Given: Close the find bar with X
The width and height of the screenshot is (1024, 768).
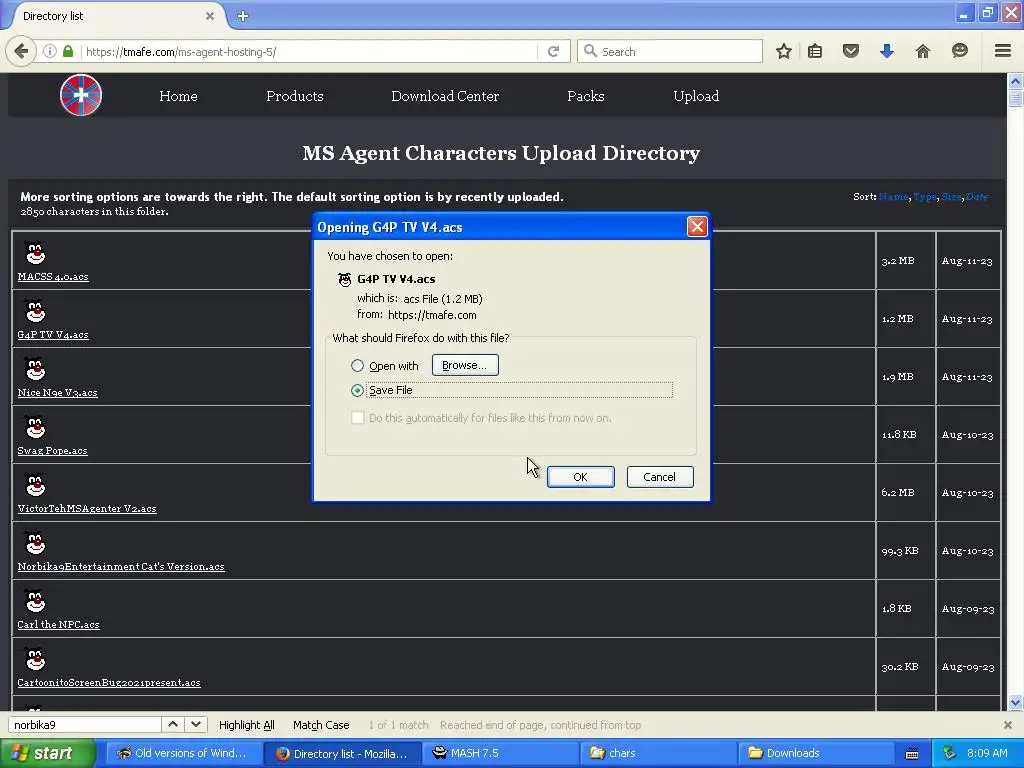Looking at the screenshot, I should click(x=1008, y=725).
